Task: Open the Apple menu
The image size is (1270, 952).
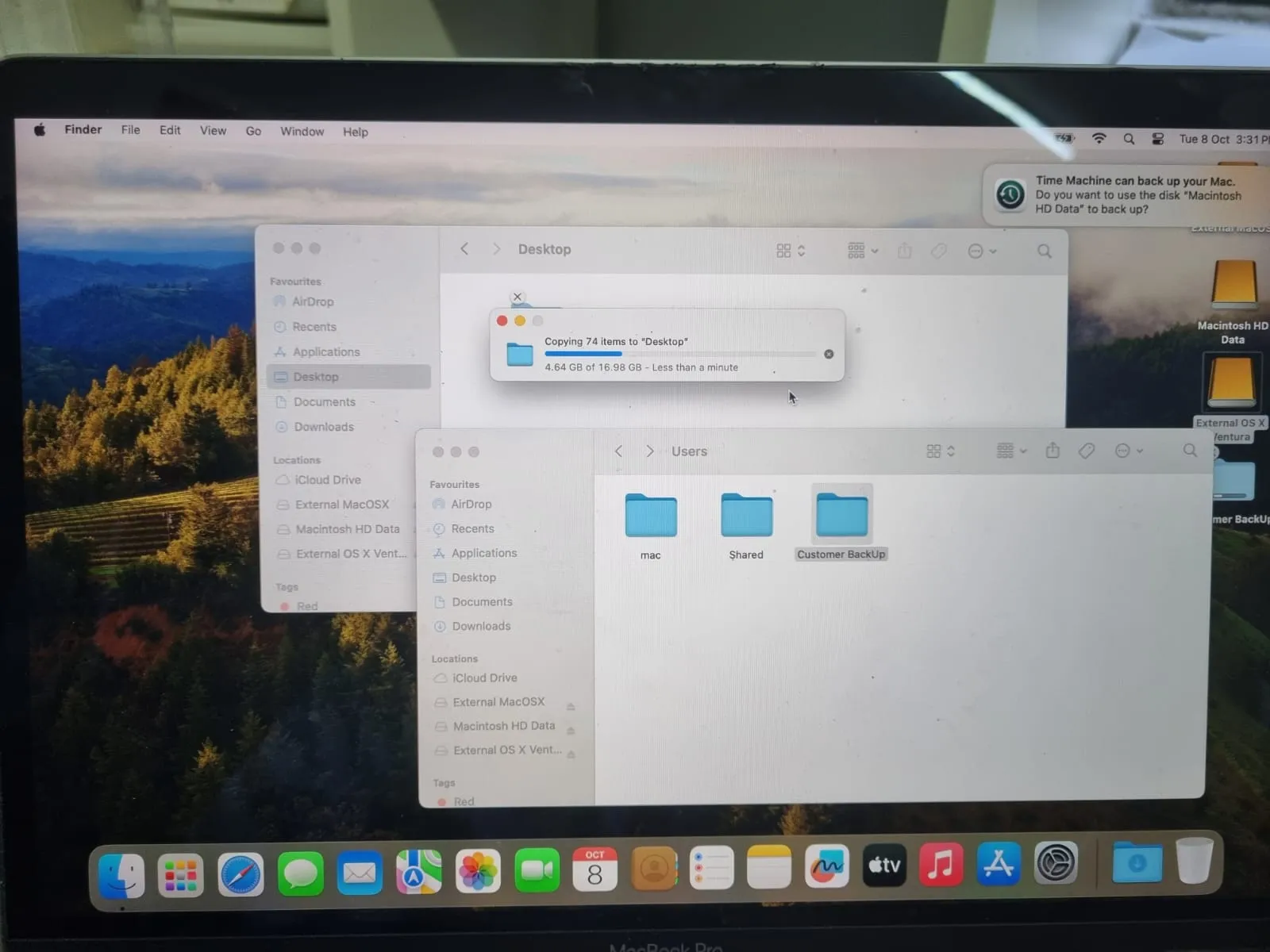Action: pos(39,130)
